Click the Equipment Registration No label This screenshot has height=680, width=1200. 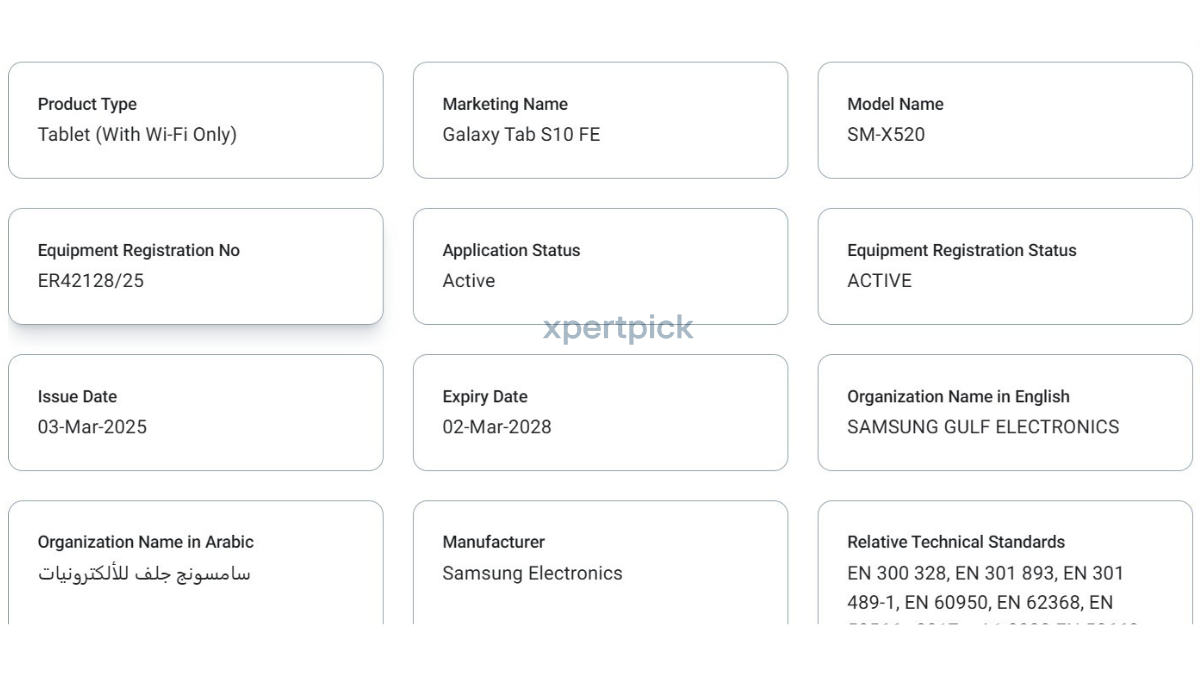(138, 250)
